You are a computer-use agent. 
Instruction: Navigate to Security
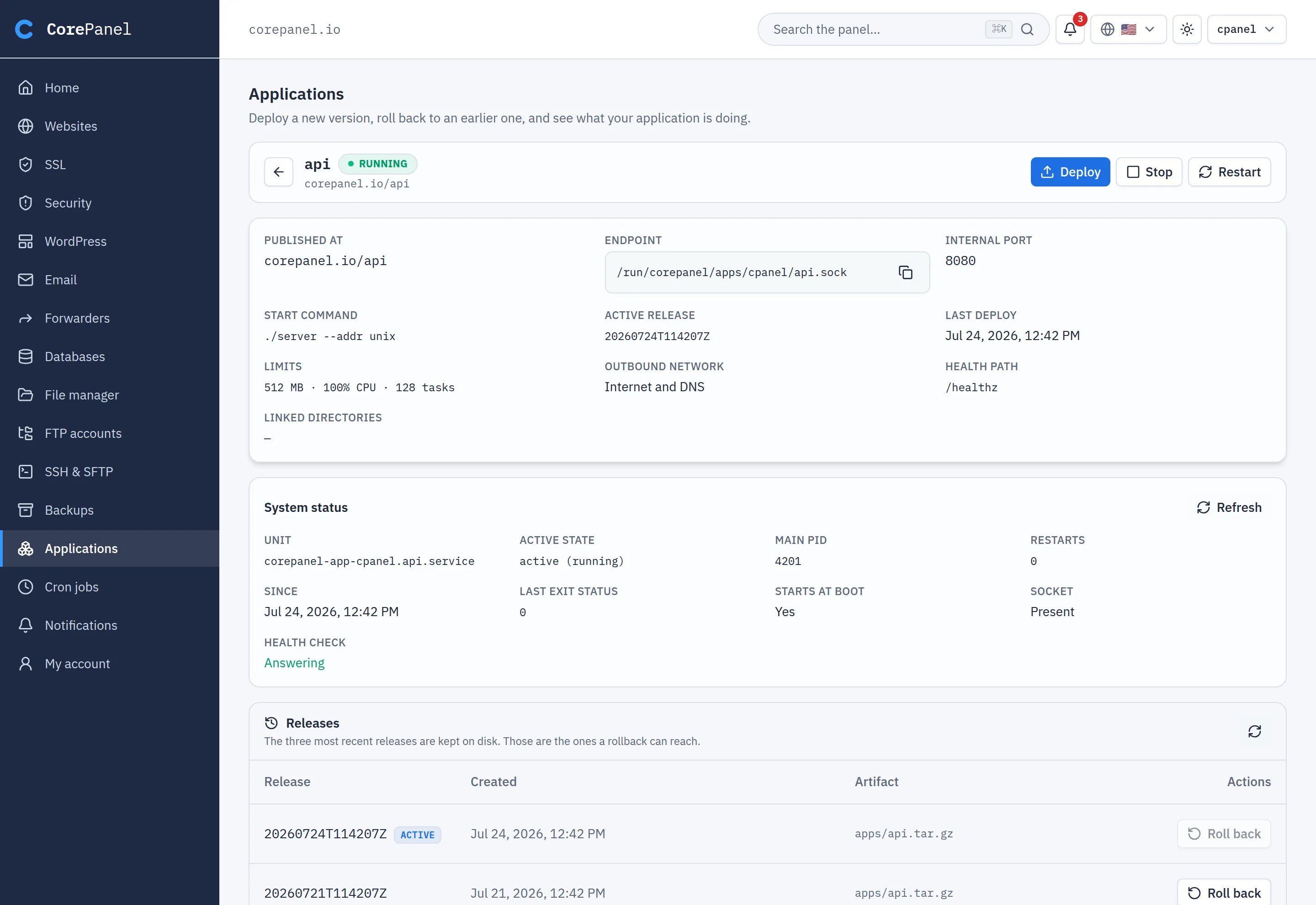[109, 203]
